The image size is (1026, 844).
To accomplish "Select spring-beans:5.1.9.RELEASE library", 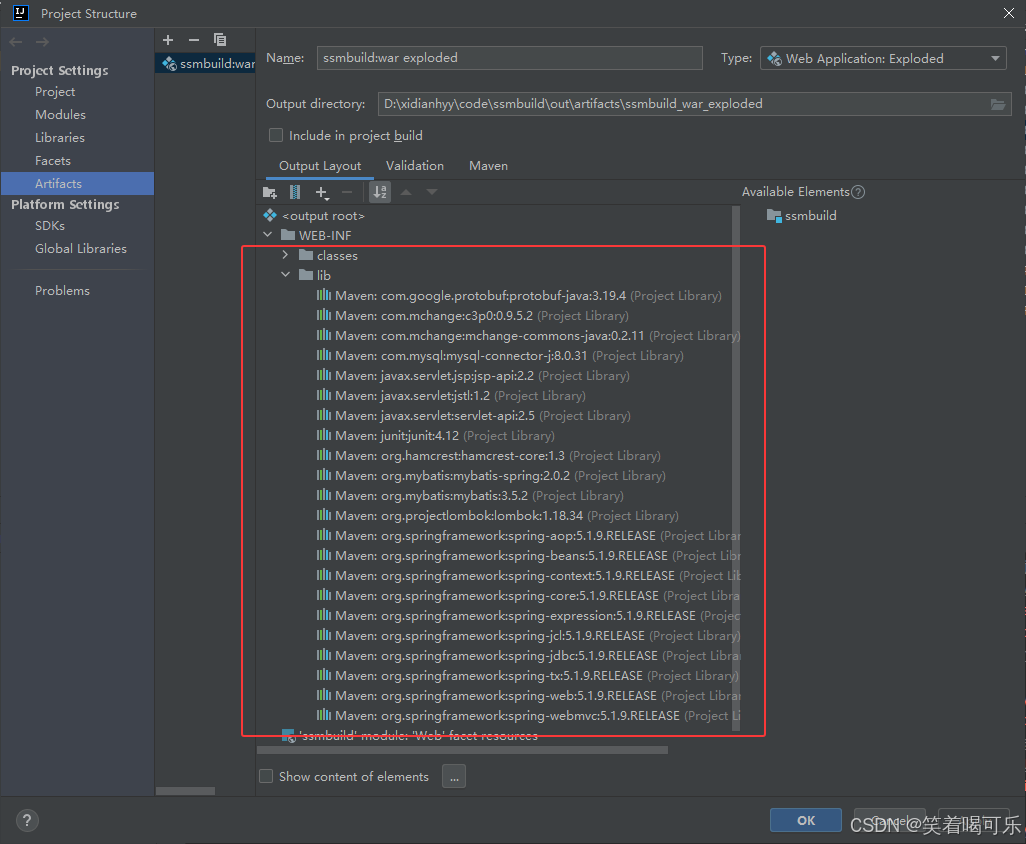I will click(x=528, y=555).
